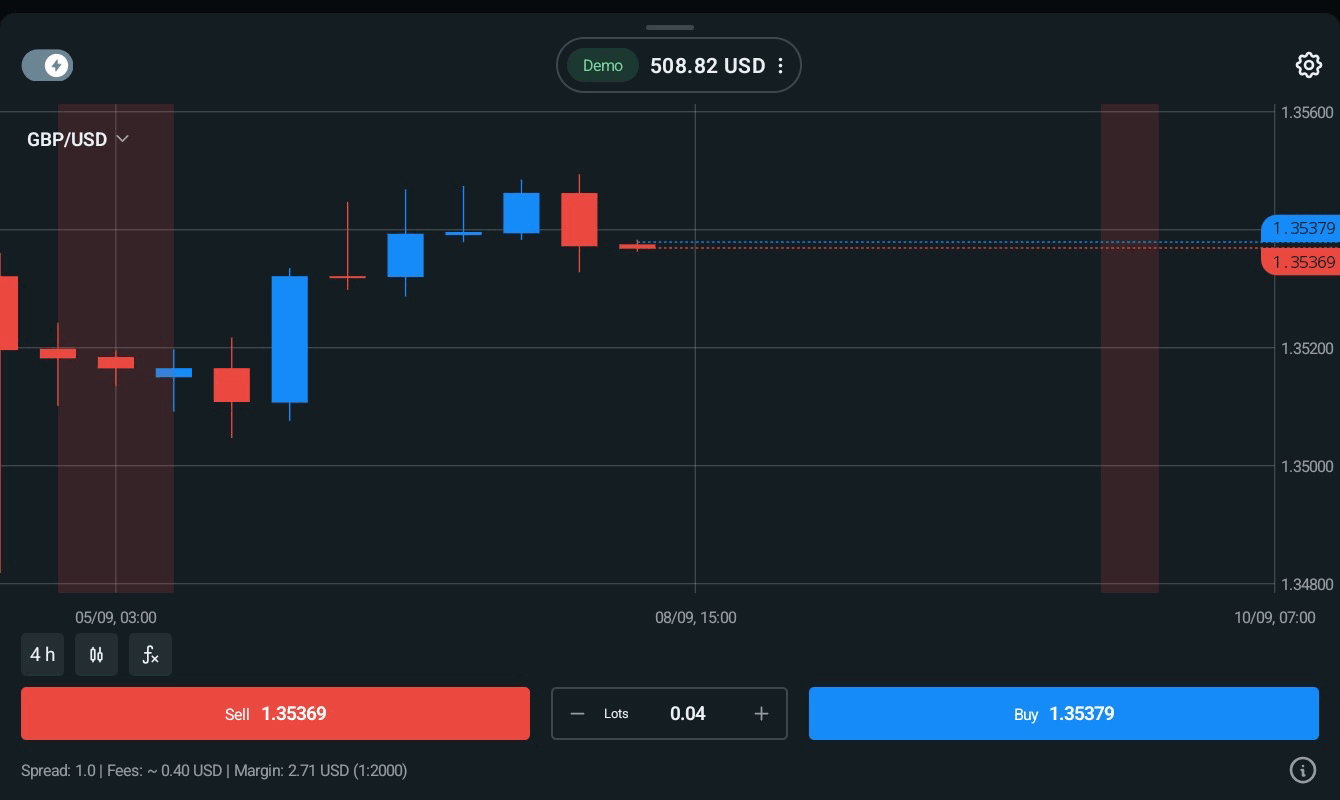Expand the GBP/USD instrument dropdown

tap(78, 139)
